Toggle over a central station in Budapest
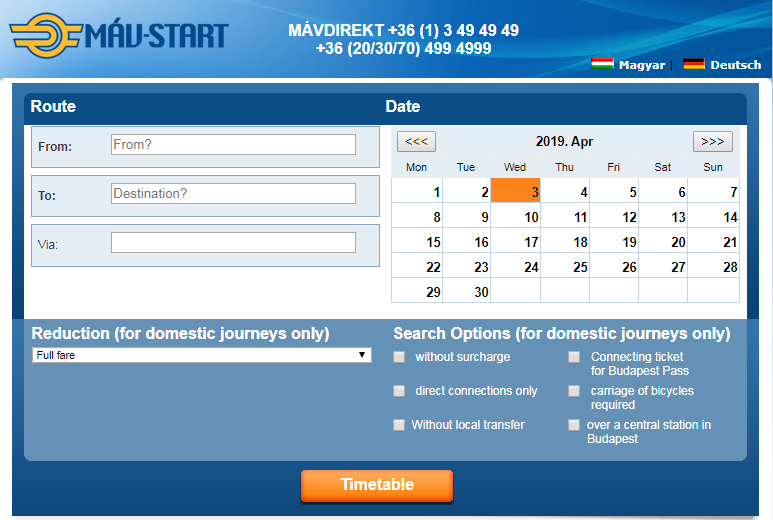 click(574, 425)
